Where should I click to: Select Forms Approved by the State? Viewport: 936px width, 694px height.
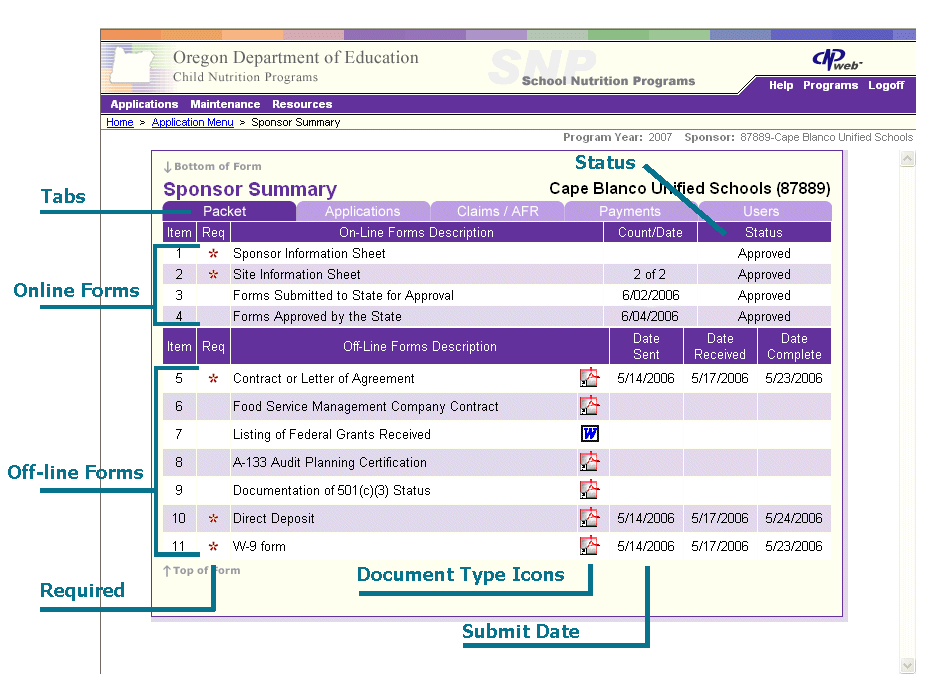[x=317, y=316]
